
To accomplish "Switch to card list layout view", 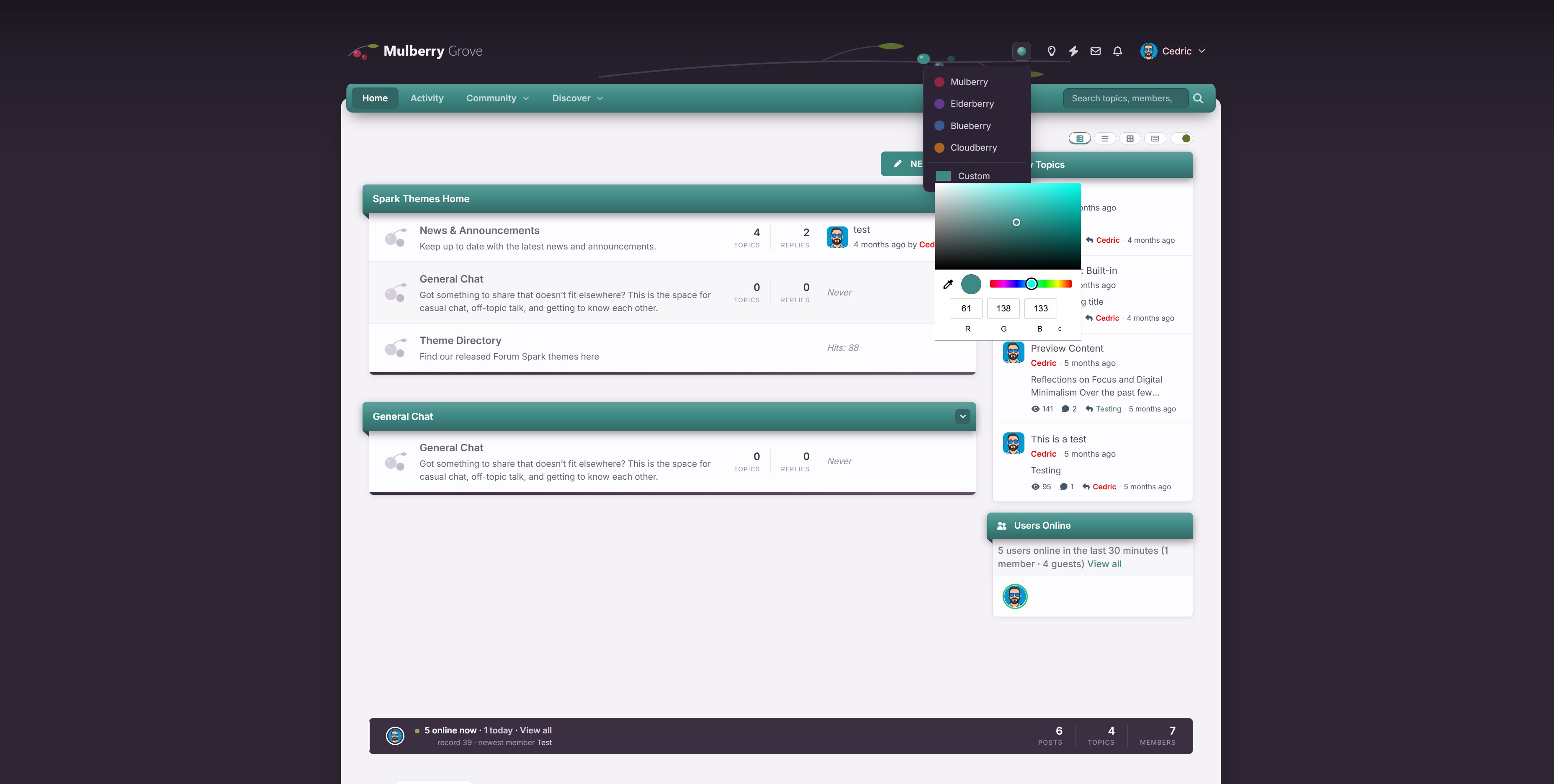I will pyautogui.click(x=1155, y=139).
